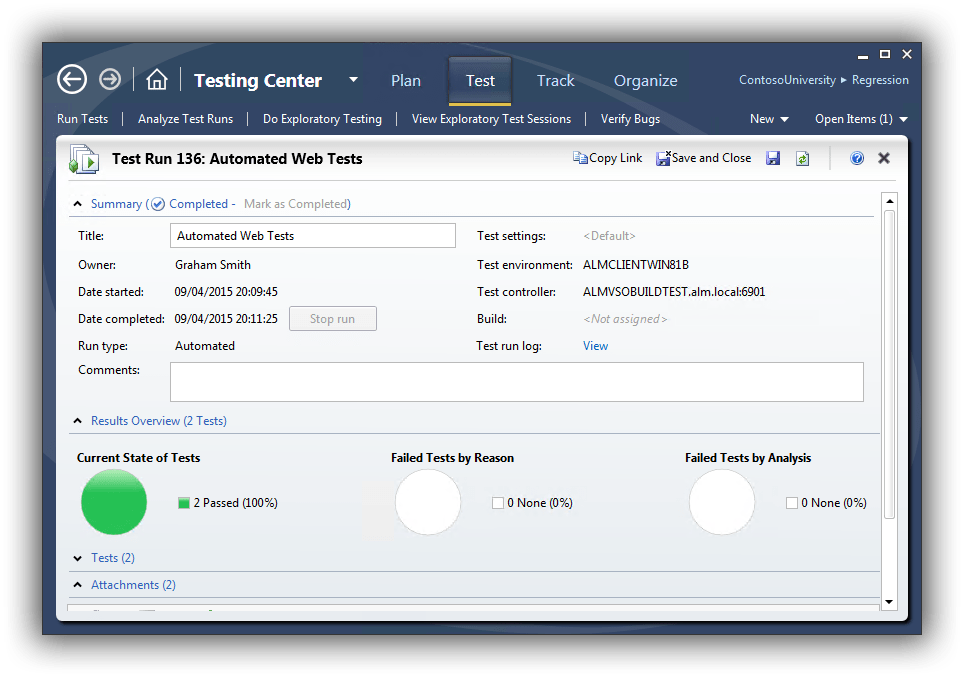Open Run Tests
This screenshot has height=677, width=964.
pos(82,119)
